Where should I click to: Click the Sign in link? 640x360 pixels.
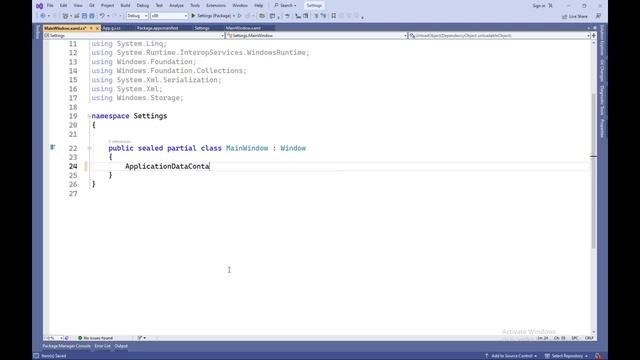point(538,6)
